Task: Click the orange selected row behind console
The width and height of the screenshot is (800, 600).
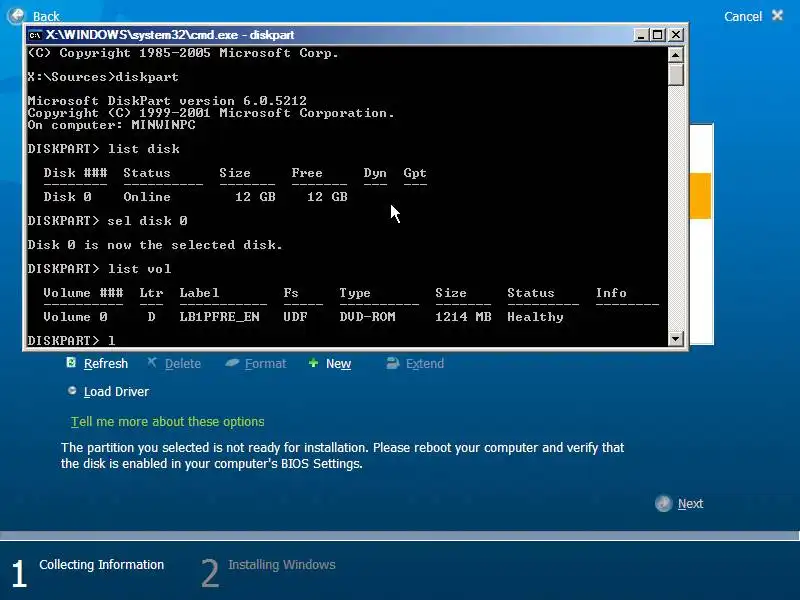Action: tap(700, 196)
